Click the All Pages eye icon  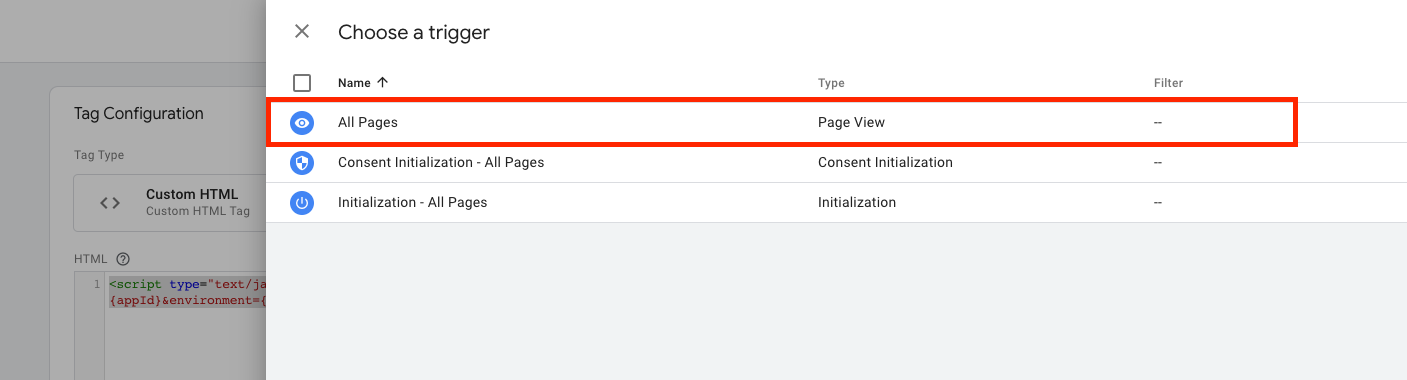click(302, 123)
